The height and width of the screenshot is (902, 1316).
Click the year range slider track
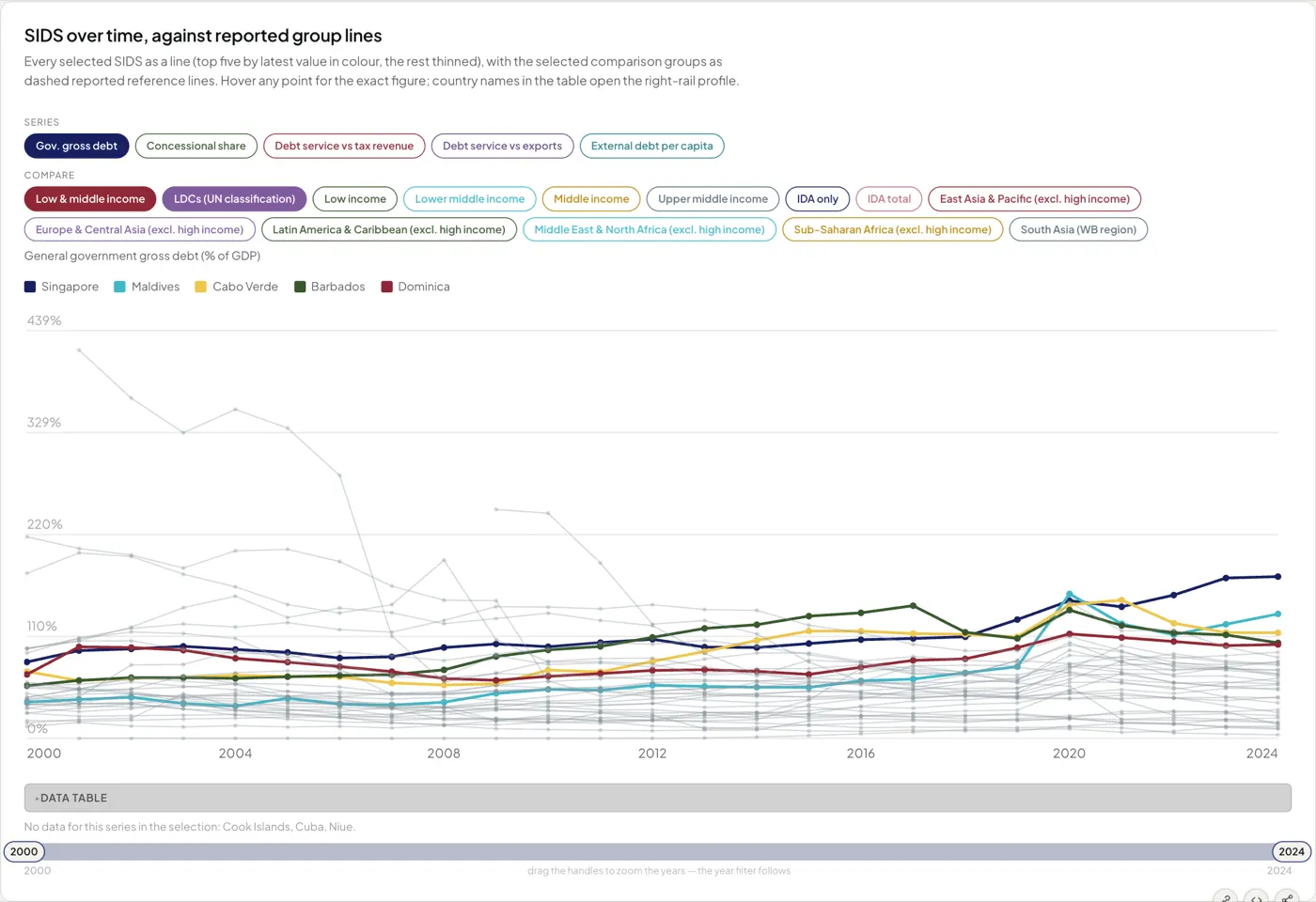point(658,851)
